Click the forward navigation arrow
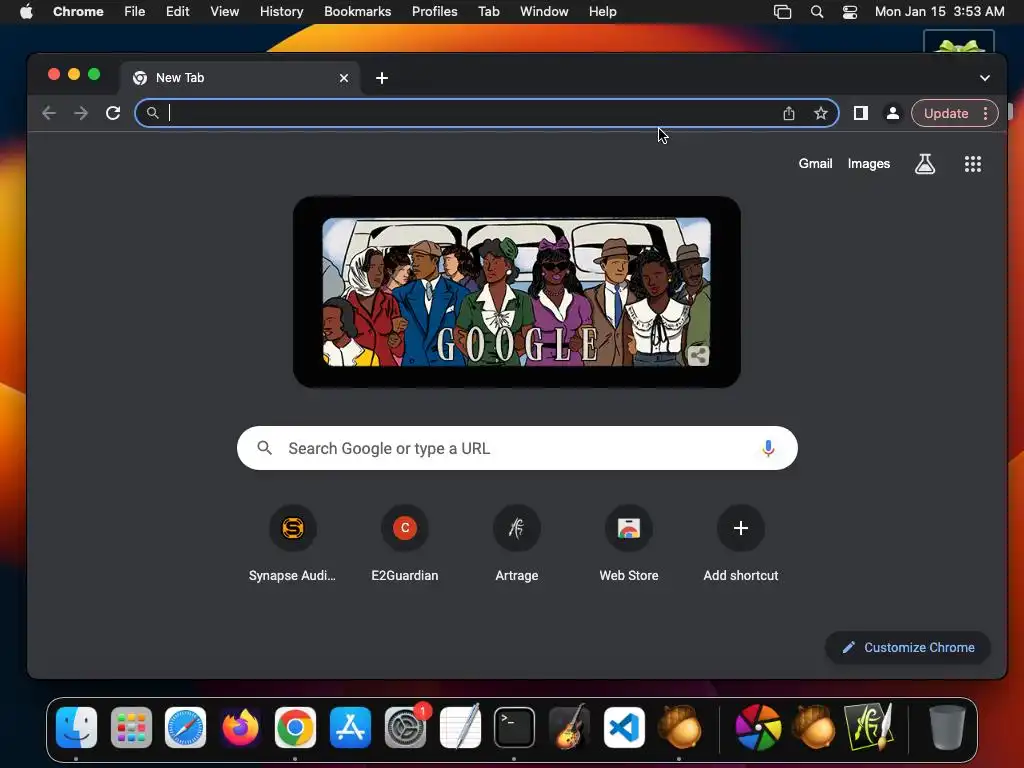This screenshot has width=1024, height=768. [81, 113]
